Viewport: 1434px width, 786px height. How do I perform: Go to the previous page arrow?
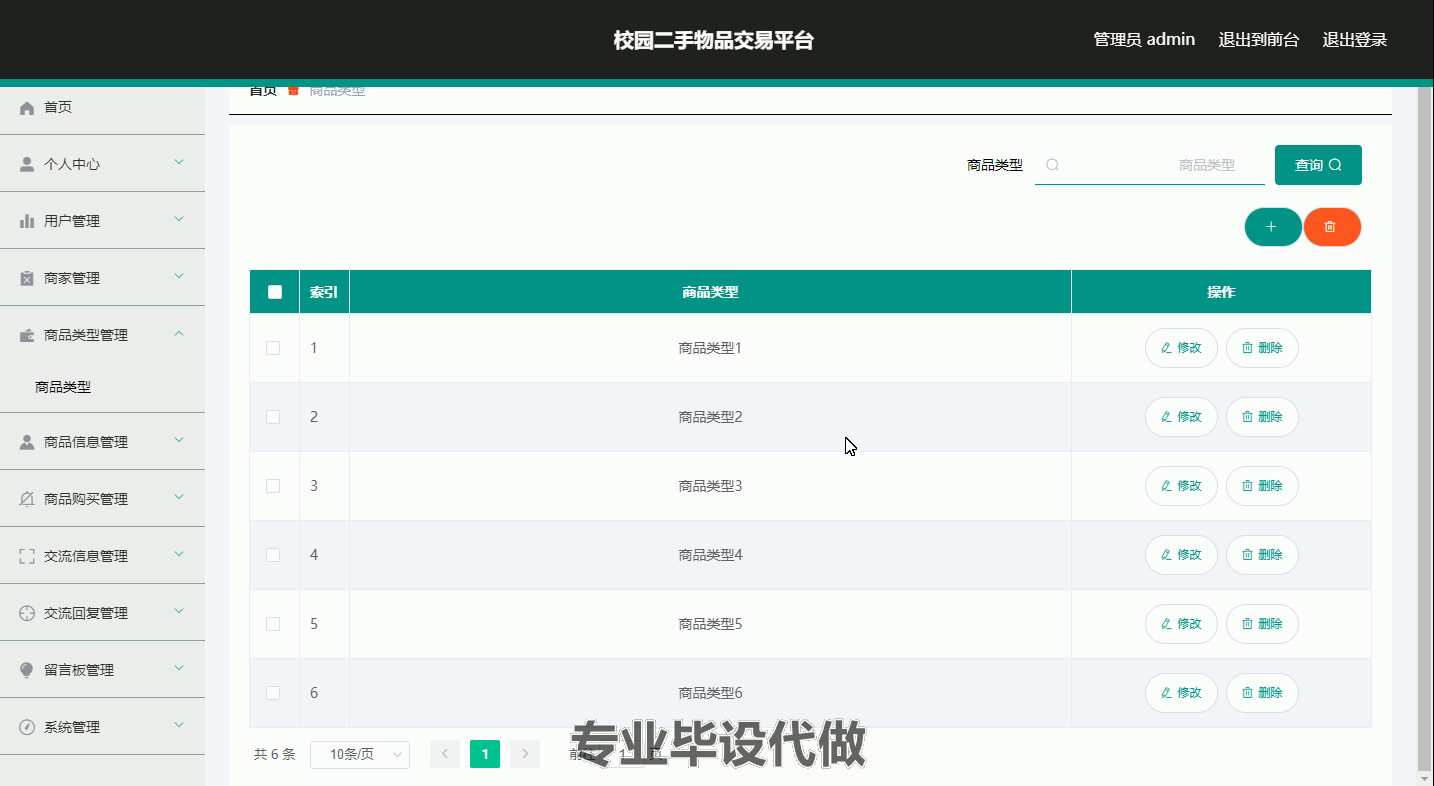(445, 754)
